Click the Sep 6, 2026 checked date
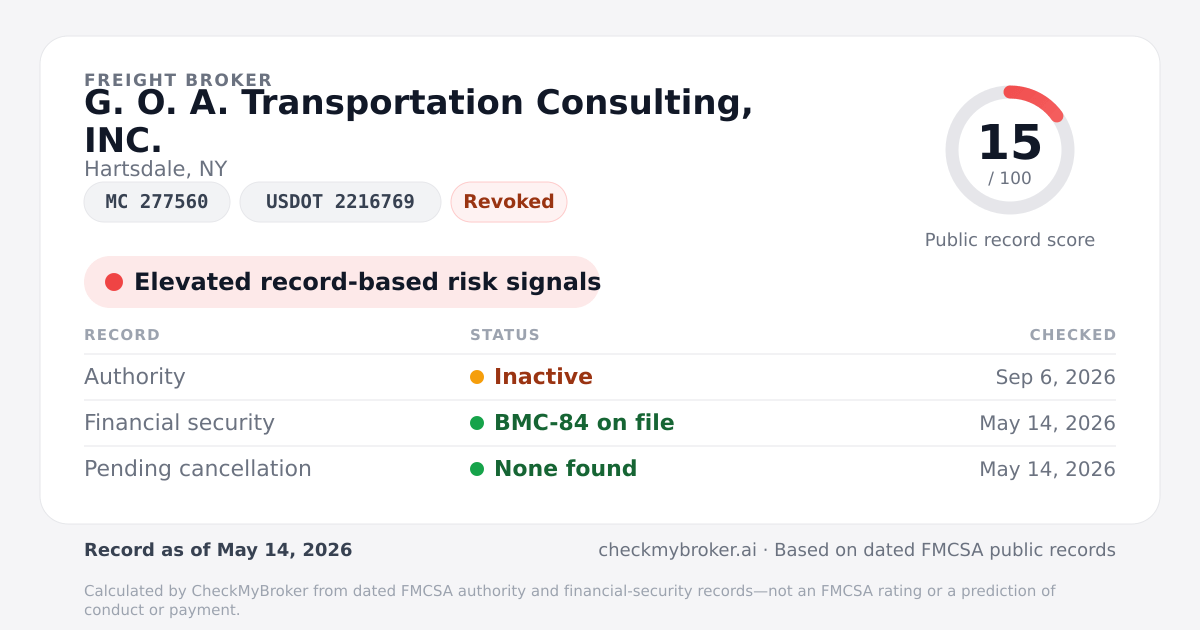 (x=1055, y=377)
